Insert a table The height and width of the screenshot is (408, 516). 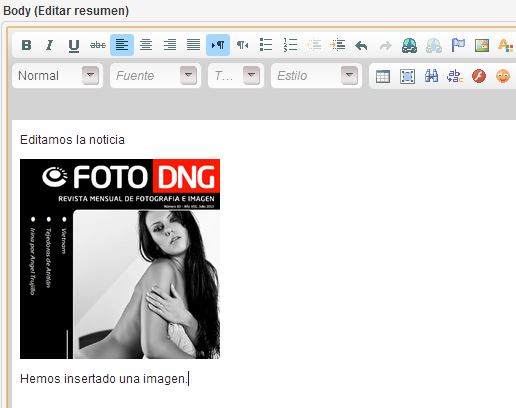[383, 76]
